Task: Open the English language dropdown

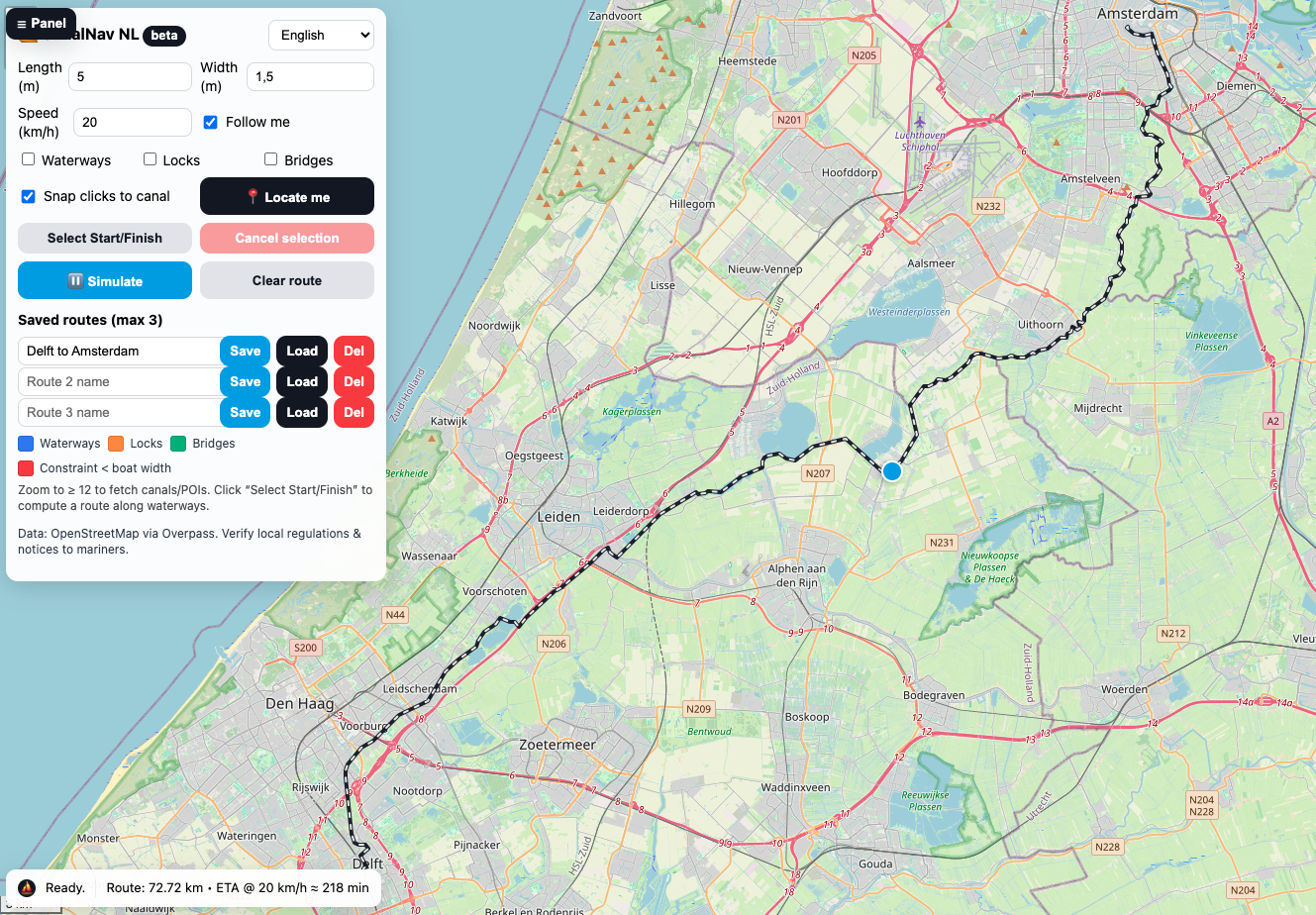Action: click(321, 35)
